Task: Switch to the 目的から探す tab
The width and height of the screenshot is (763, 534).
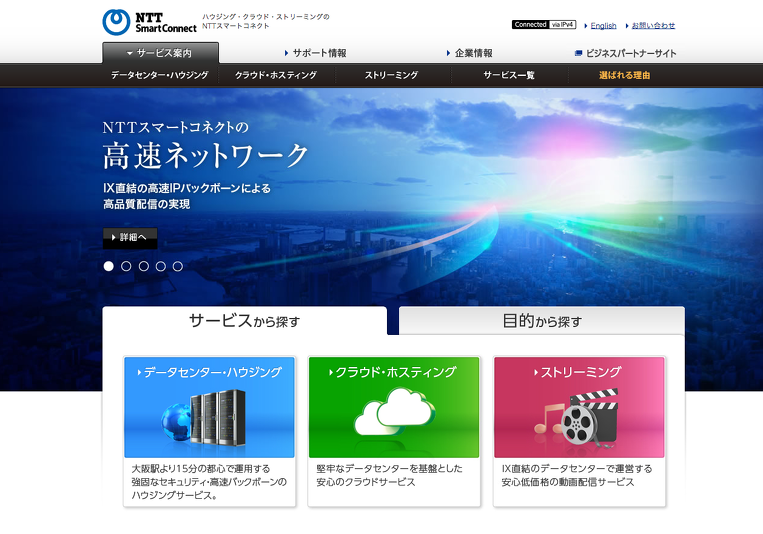Action: pyautogui.click(x=541, y=321)
